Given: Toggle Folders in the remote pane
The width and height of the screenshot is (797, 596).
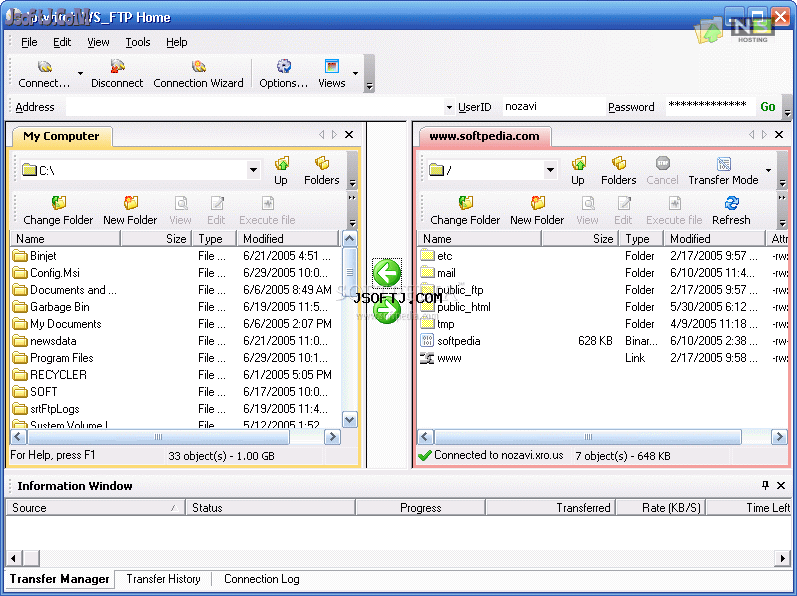Looking at the screenshot, I should coord(619,171).
